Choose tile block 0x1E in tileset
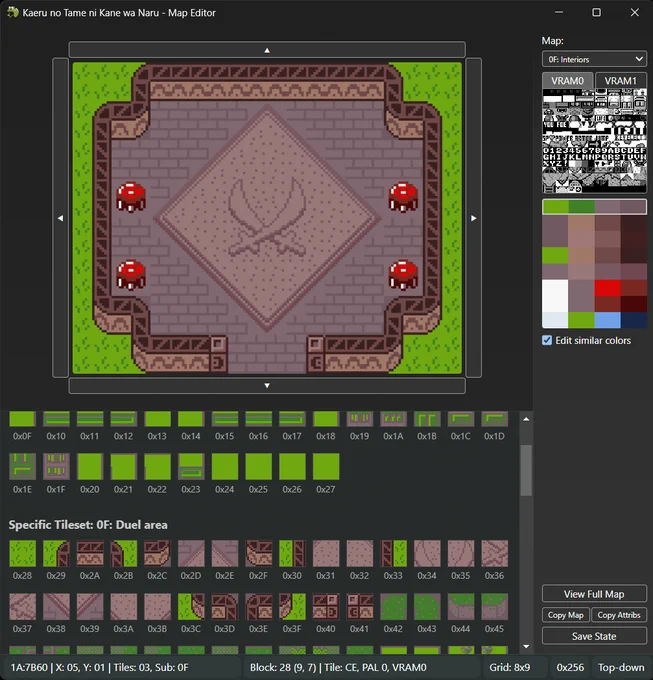The image size is (653, 680). (23, 467)
